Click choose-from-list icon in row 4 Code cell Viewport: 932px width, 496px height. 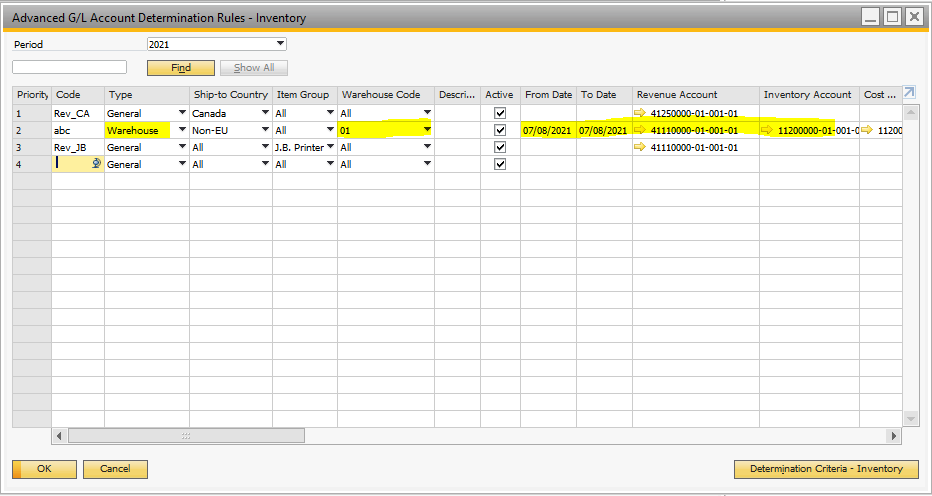coord(96,164)
